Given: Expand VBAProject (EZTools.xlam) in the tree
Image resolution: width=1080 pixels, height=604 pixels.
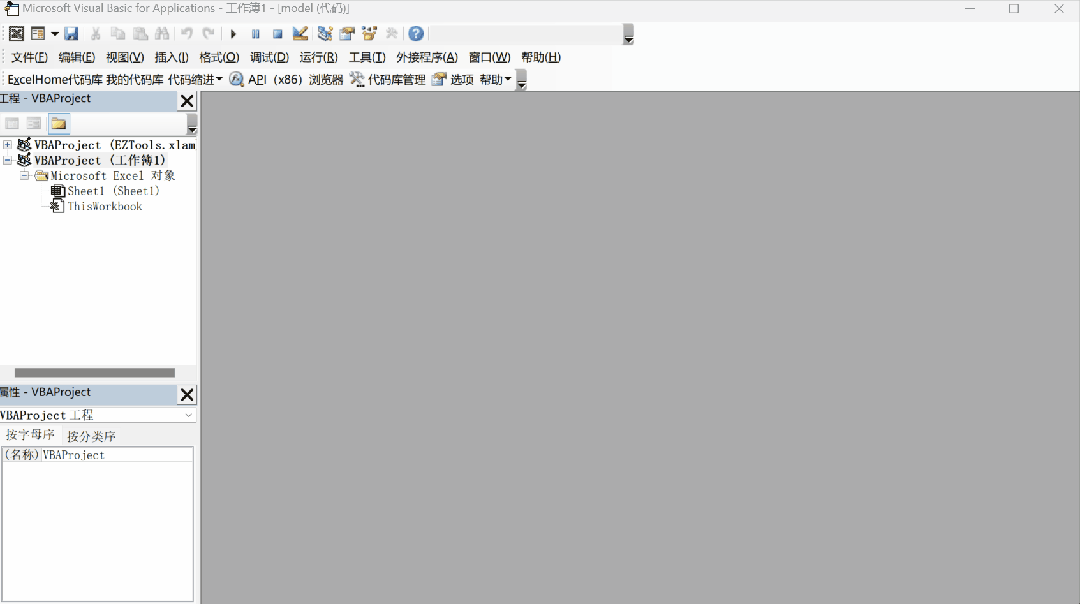Looking at the screenshot, I should (7, 144).
